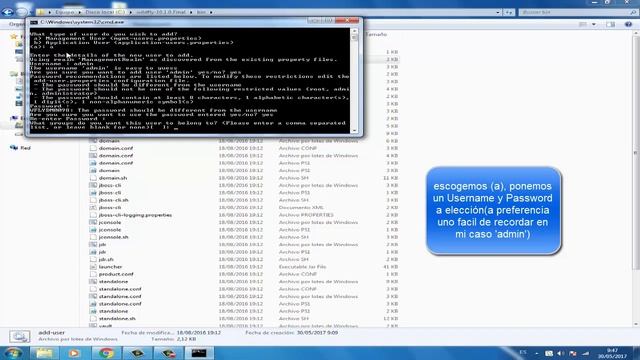Sort by the Tamaño column header
Viewport: 640px width, 360px height.
point(376,35)
